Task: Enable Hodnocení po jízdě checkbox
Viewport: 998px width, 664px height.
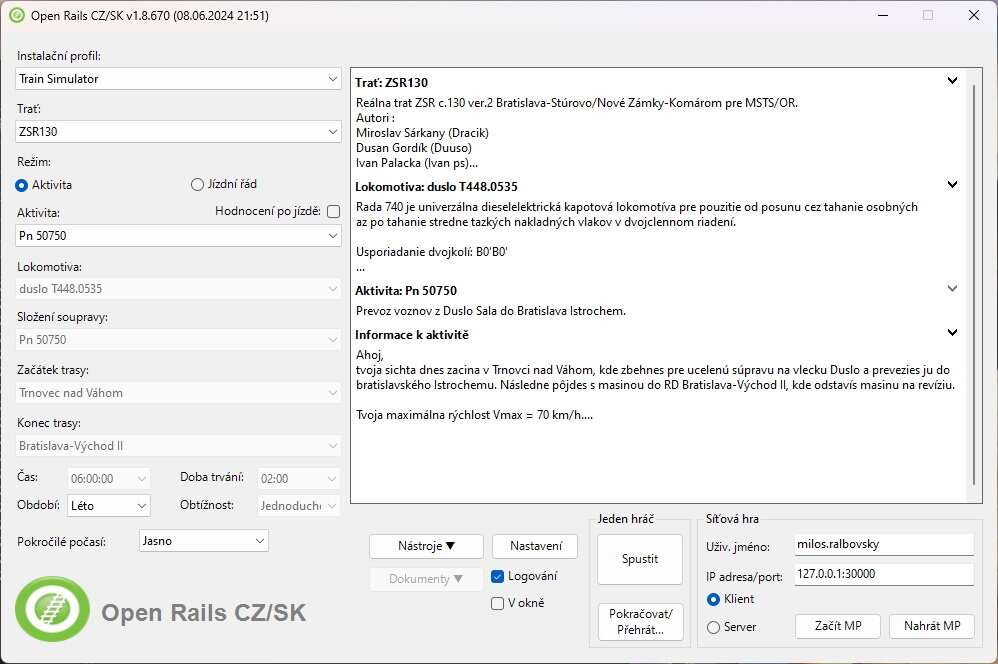Action: [x=334, y=211]
